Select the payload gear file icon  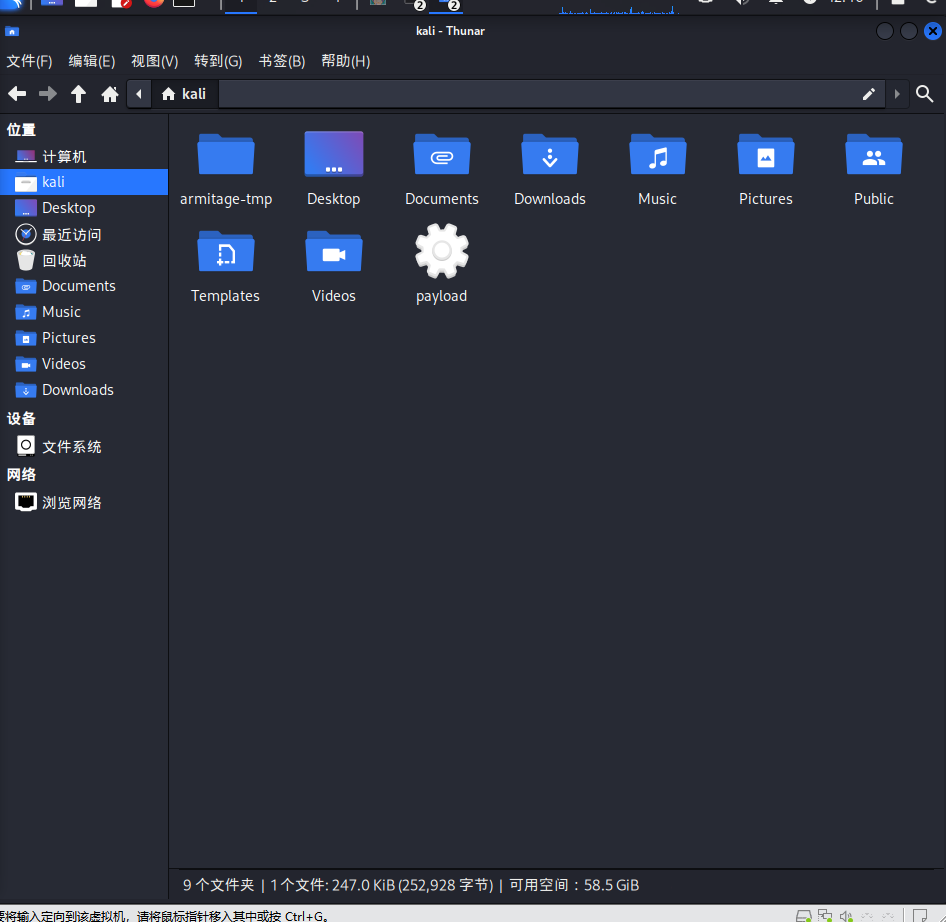click(442, 251)
